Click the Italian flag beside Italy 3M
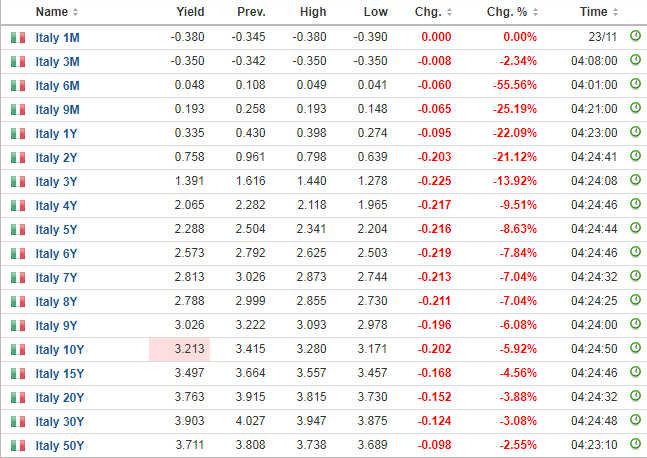Image resolution: width=647 pixels, height=458 pixels. tap(17, 61)
